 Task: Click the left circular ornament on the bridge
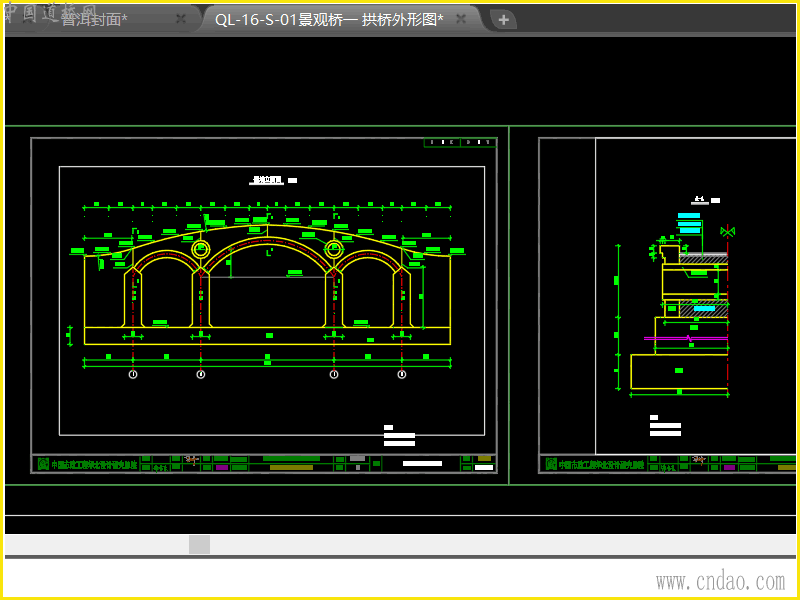[x=201, y=249]
